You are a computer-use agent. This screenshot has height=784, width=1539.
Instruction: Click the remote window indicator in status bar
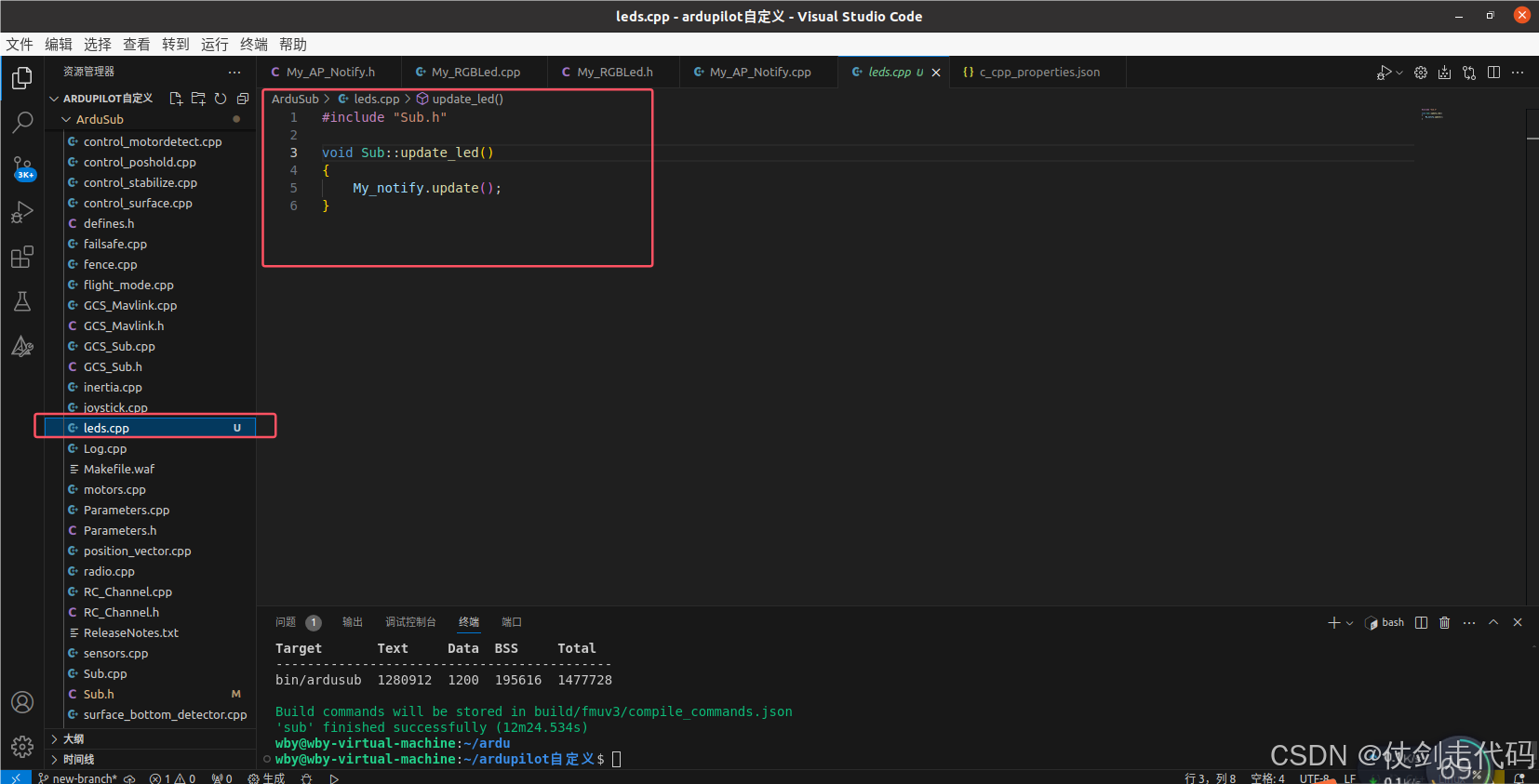point(15,777)
